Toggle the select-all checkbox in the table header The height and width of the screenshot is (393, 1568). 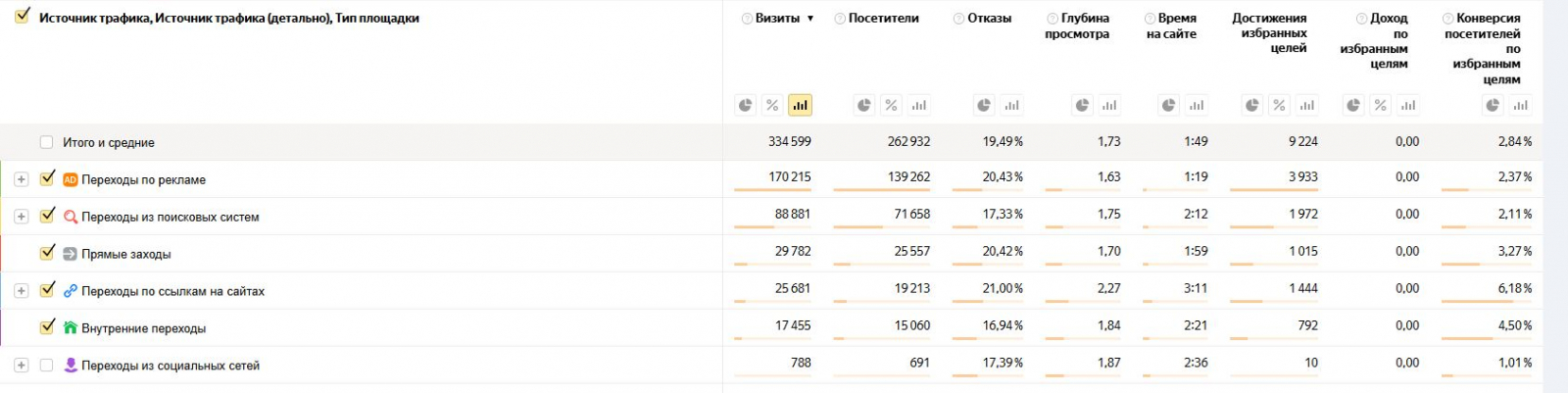[22, 17]
